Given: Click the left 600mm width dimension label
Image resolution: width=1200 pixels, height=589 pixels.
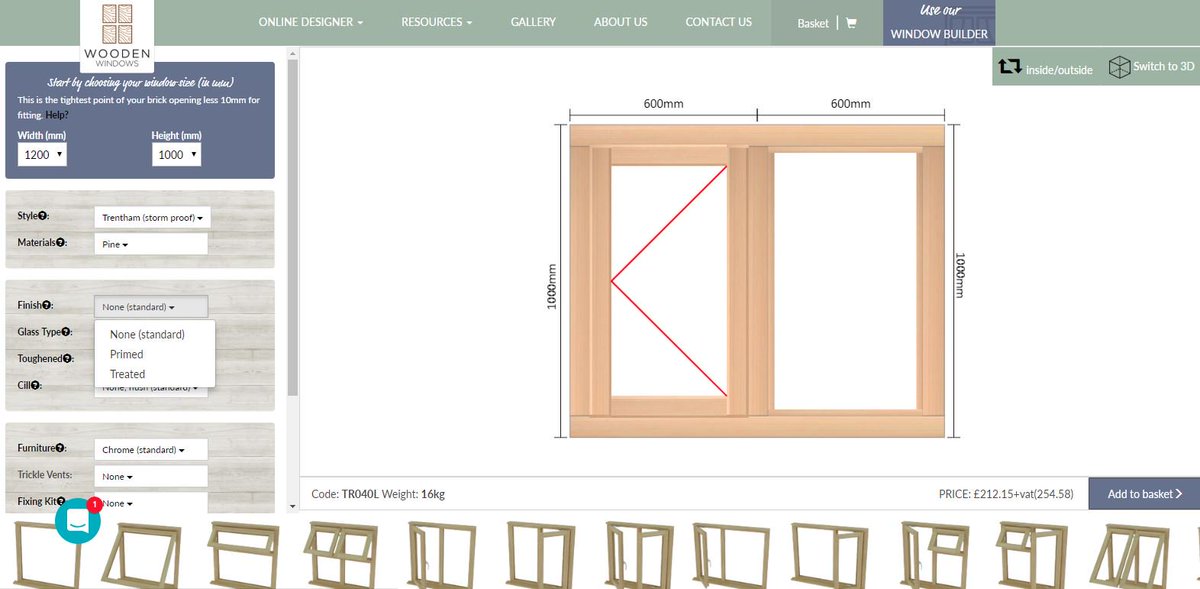Looking at the screenshot, I should coord(664,104).
